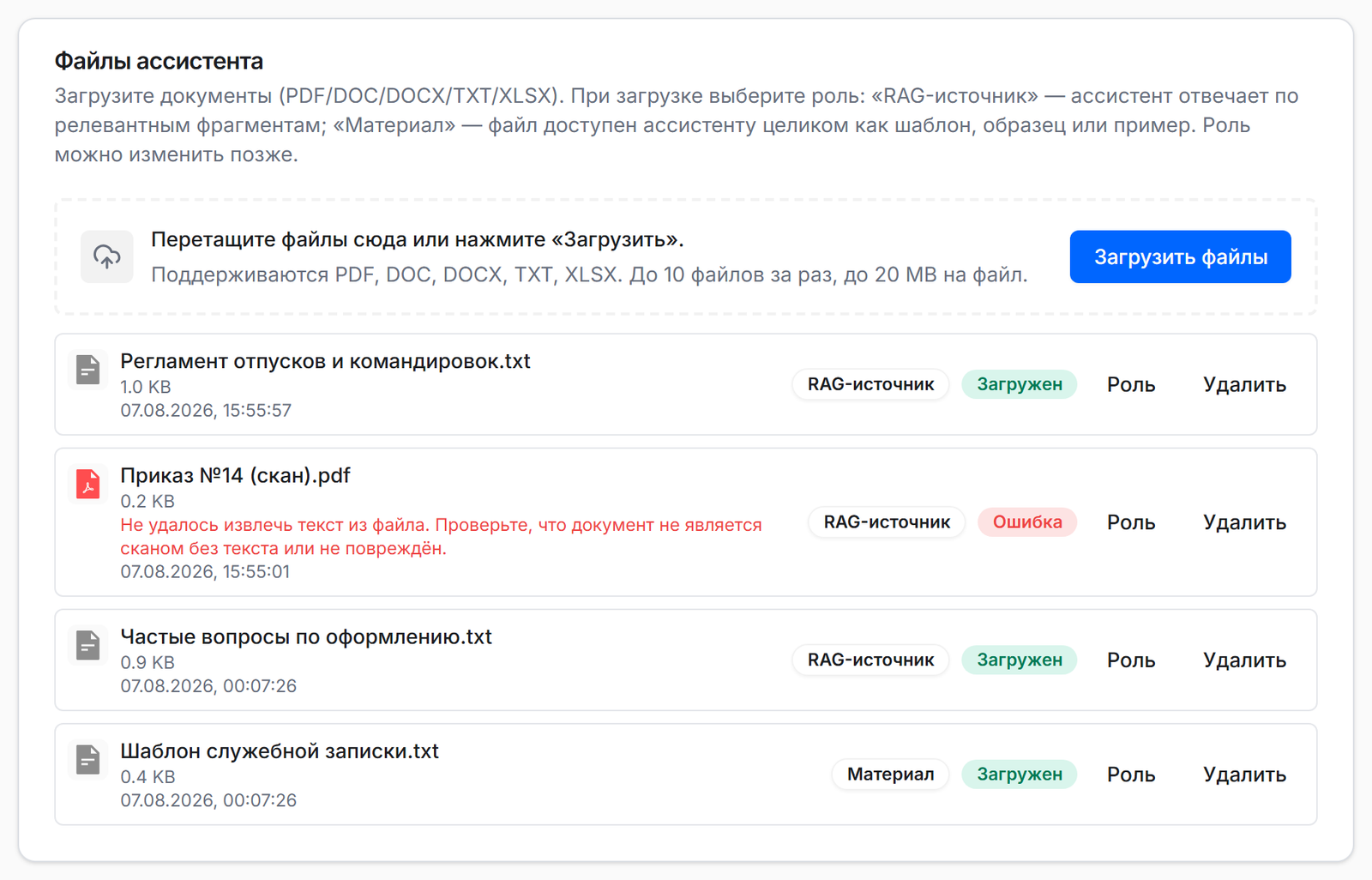The image size is (1372, 880).
Task: Click RAG-источник badge on Частые вопросы row
Action: click(x=870, y=660)
